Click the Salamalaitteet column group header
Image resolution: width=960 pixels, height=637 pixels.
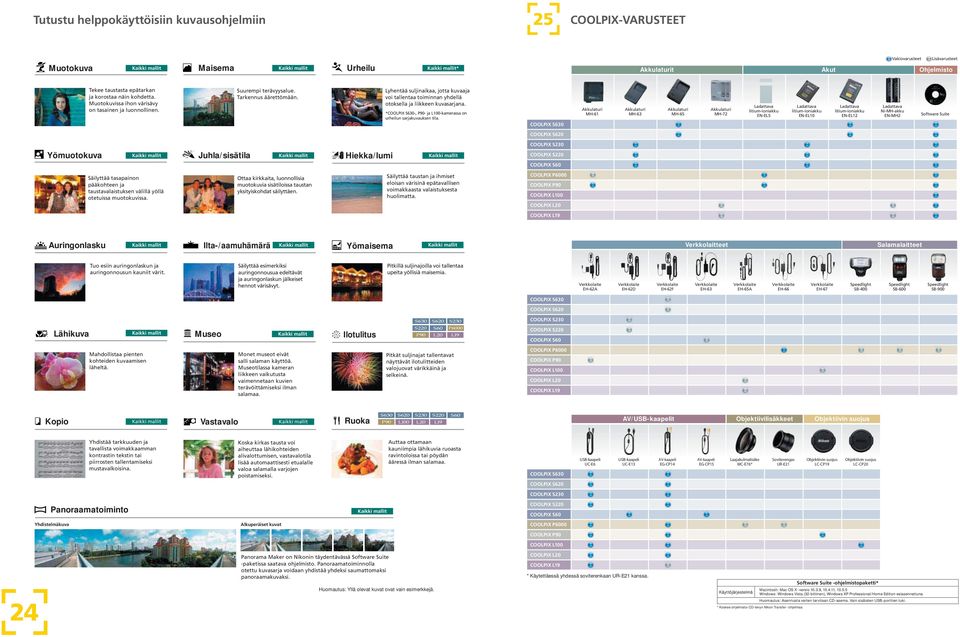[899, 244]
